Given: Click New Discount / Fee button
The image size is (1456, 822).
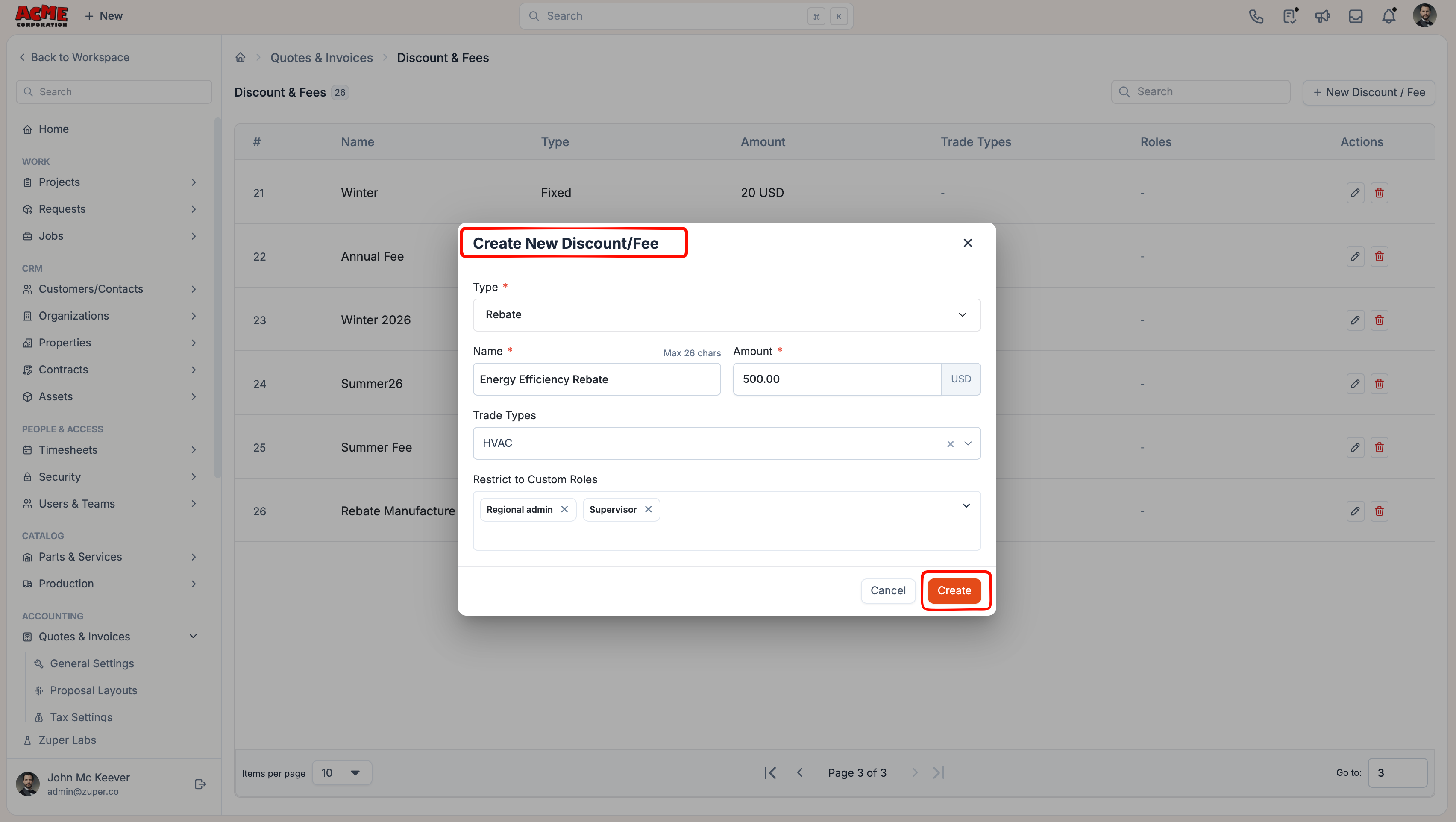Looking at the screenshot, I should pyautogui.click(x=1369, y=92).
